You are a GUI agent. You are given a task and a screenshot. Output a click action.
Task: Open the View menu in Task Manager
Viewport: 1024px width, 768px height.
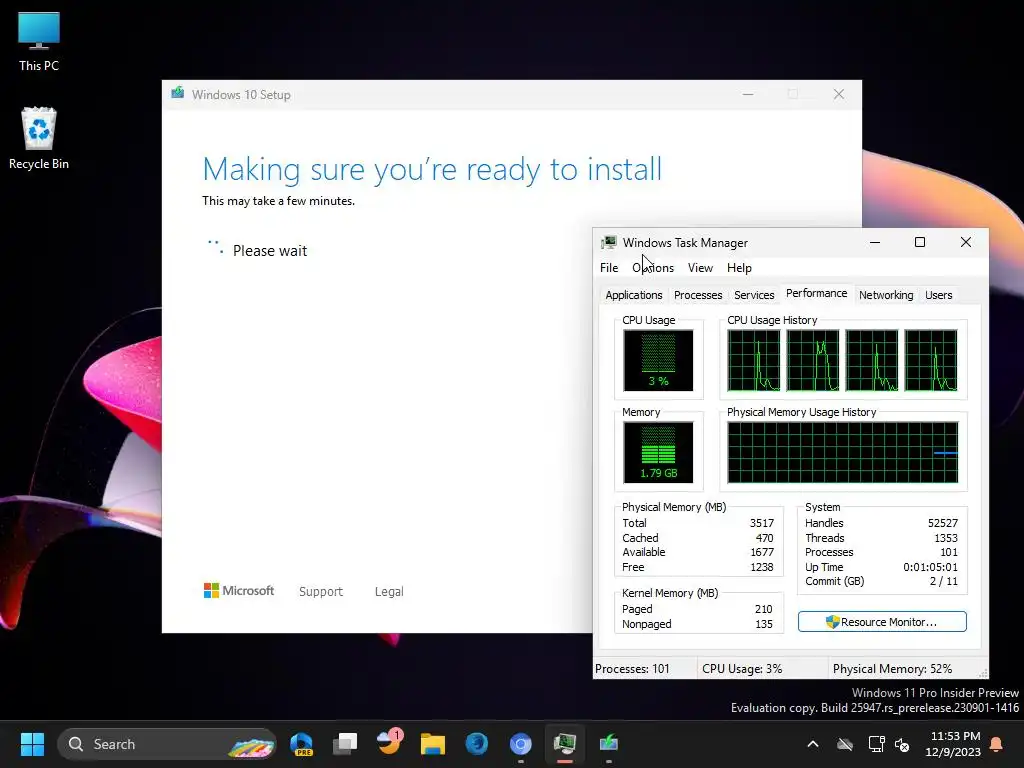click(700, 268)
